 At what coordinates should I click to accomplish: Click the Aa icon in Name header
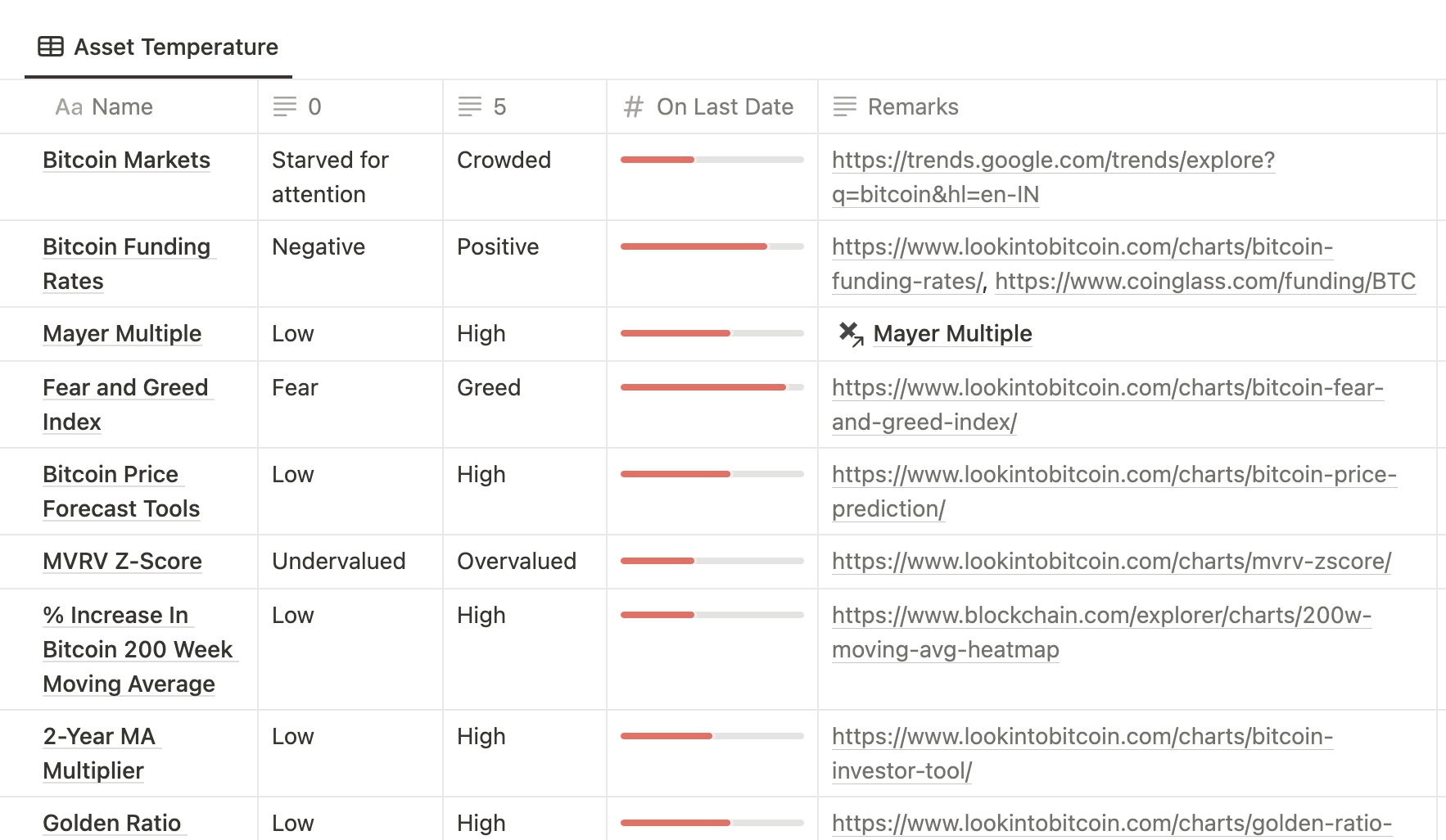click(69, 107)
